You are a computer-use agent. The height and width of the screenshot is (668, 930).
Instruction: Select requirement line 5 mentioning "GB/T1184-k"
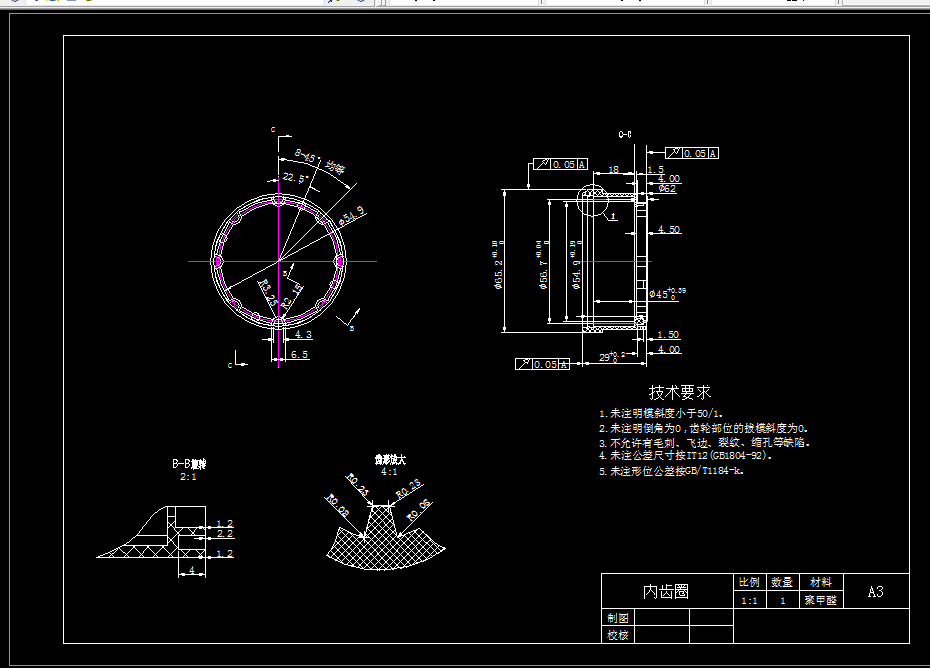tap(671, 471)
